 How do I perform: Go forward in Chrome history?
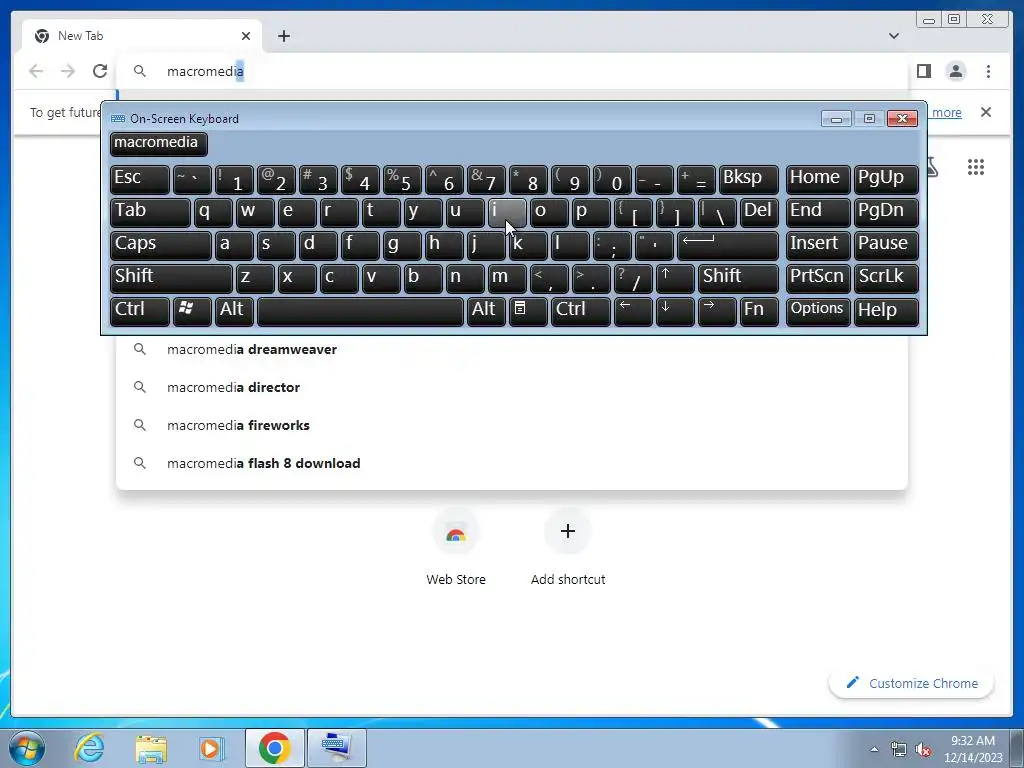68,71
